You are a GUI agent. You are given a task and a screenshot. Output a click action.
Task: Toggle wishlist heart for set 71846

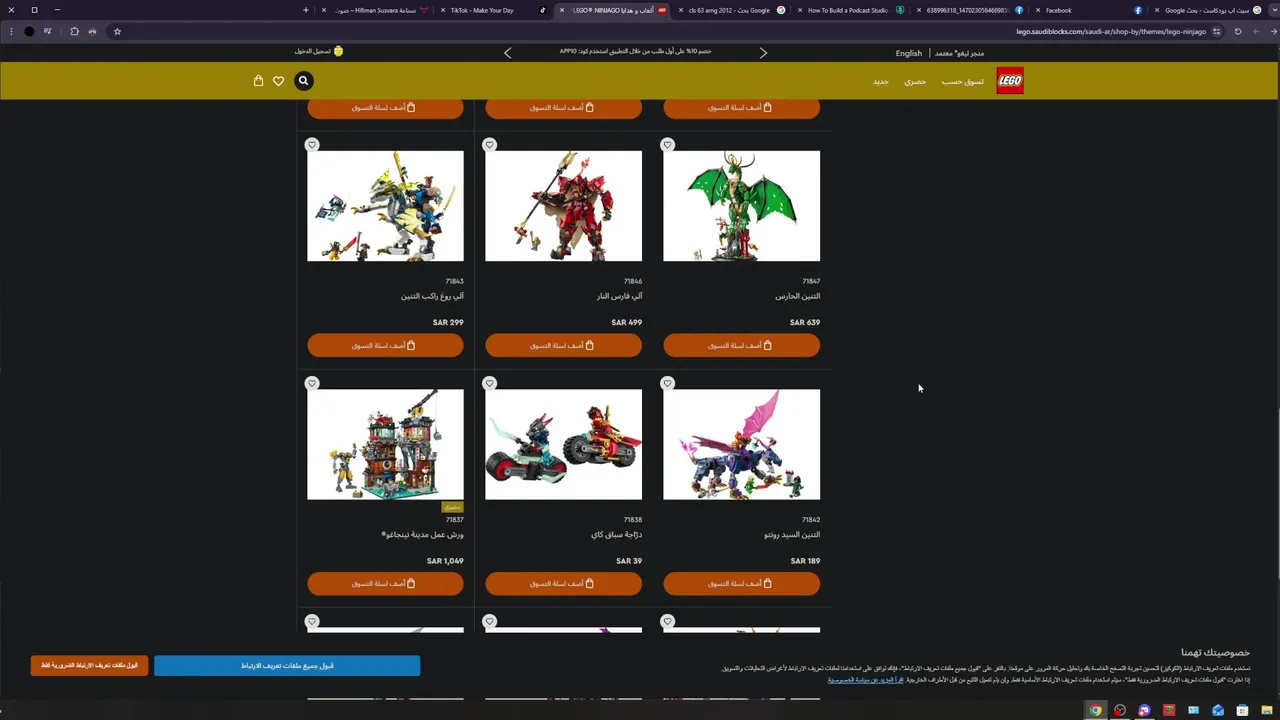(490, 145)
